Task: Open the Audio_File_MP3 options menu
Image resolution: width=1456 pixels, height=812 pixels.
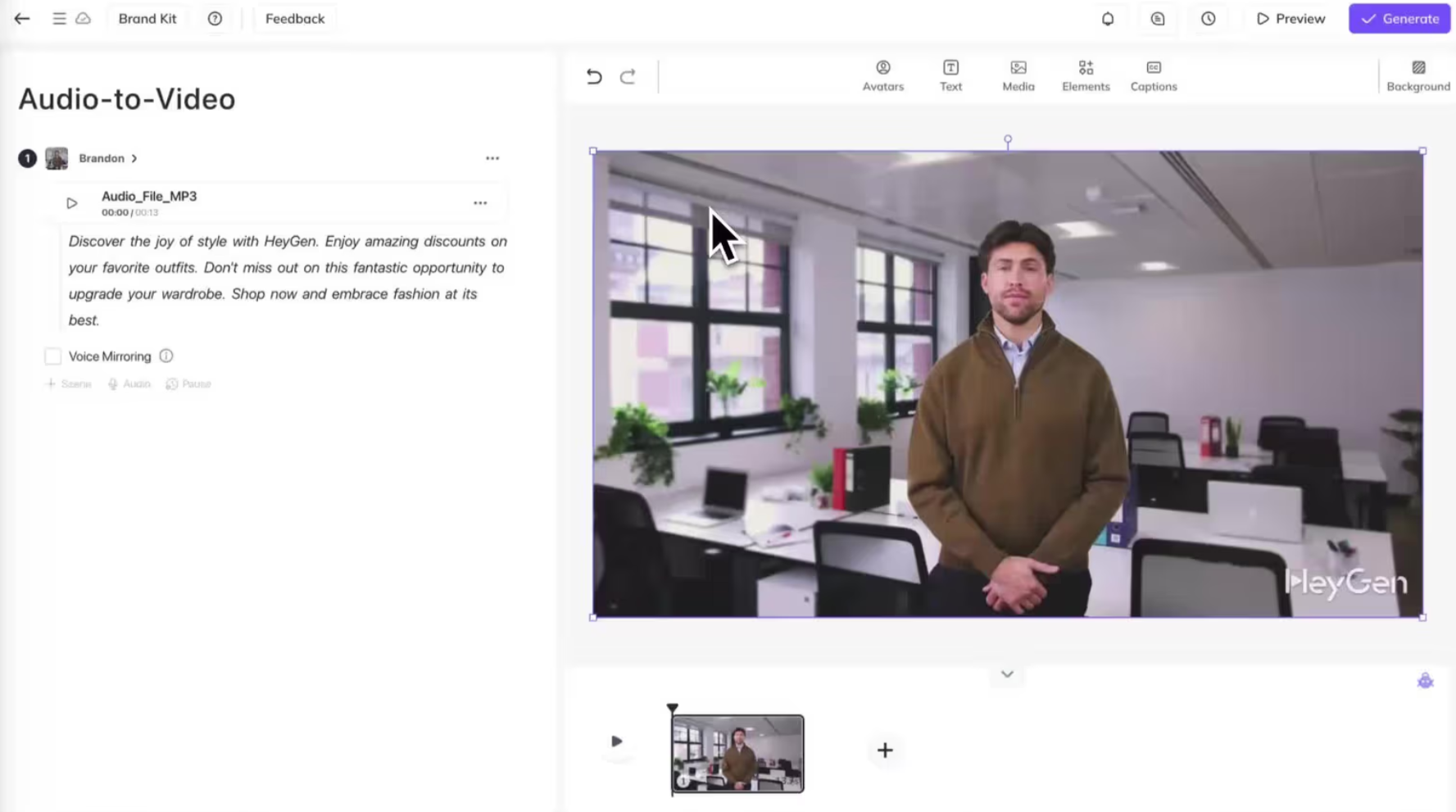Action: pyautogui.click(x=480, y=202)
